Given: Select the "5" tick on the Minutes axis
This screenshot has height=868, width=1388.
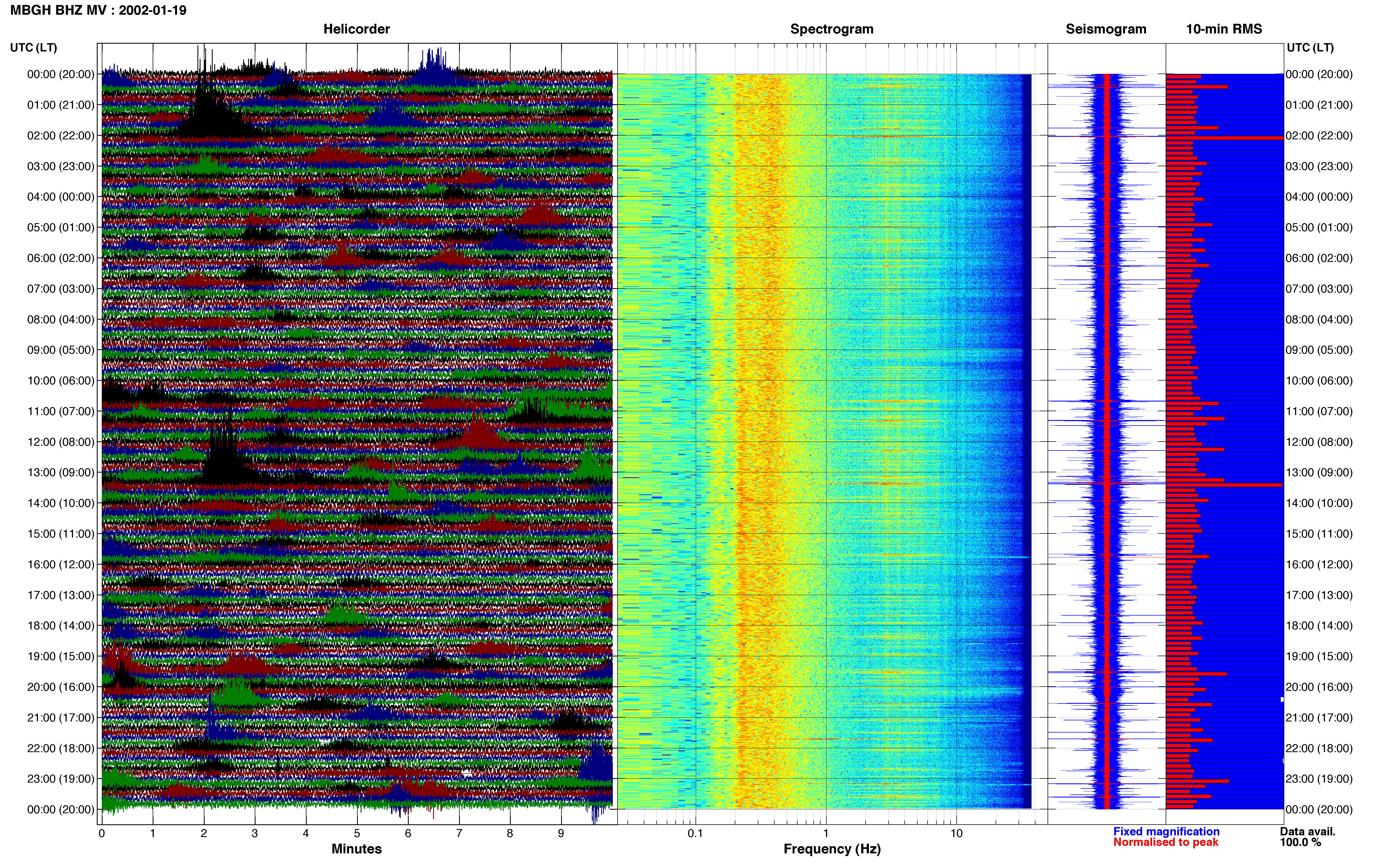Looking at the screenshot, I should [357, 833].
